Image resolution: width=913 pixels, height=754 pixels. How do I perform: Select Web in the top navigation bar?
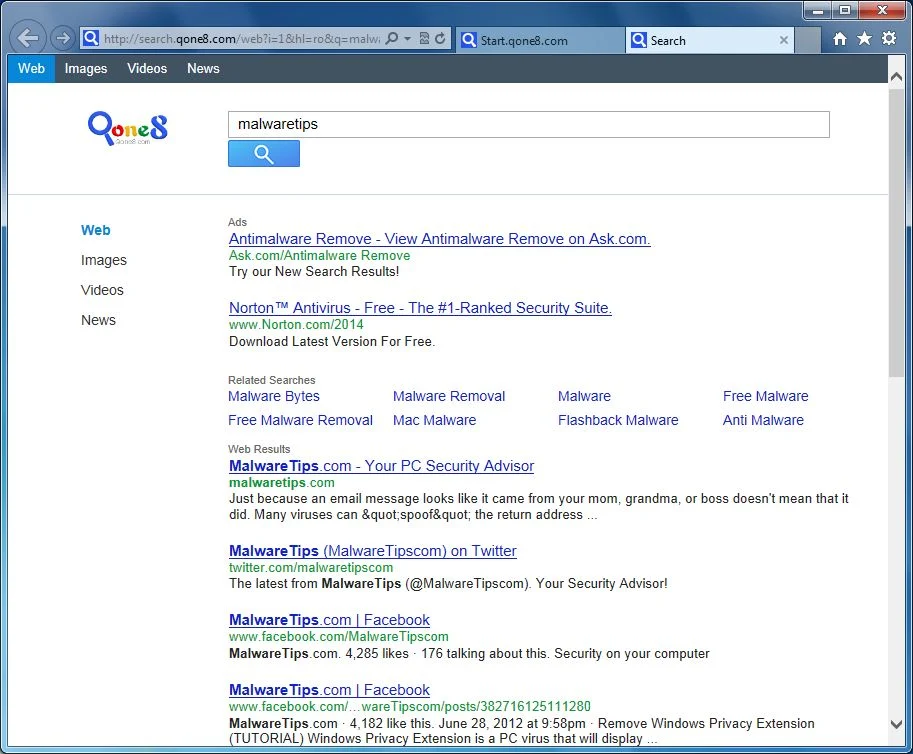pyautogui.click(x=31, y=69)
